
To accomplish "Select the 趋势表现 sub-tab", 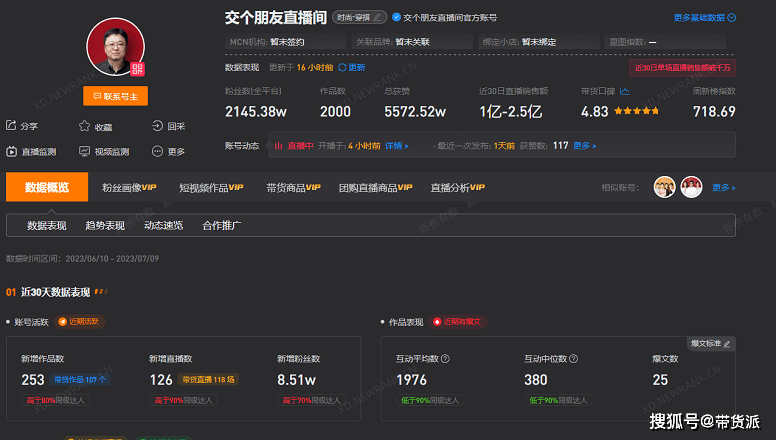I will 105,225.
